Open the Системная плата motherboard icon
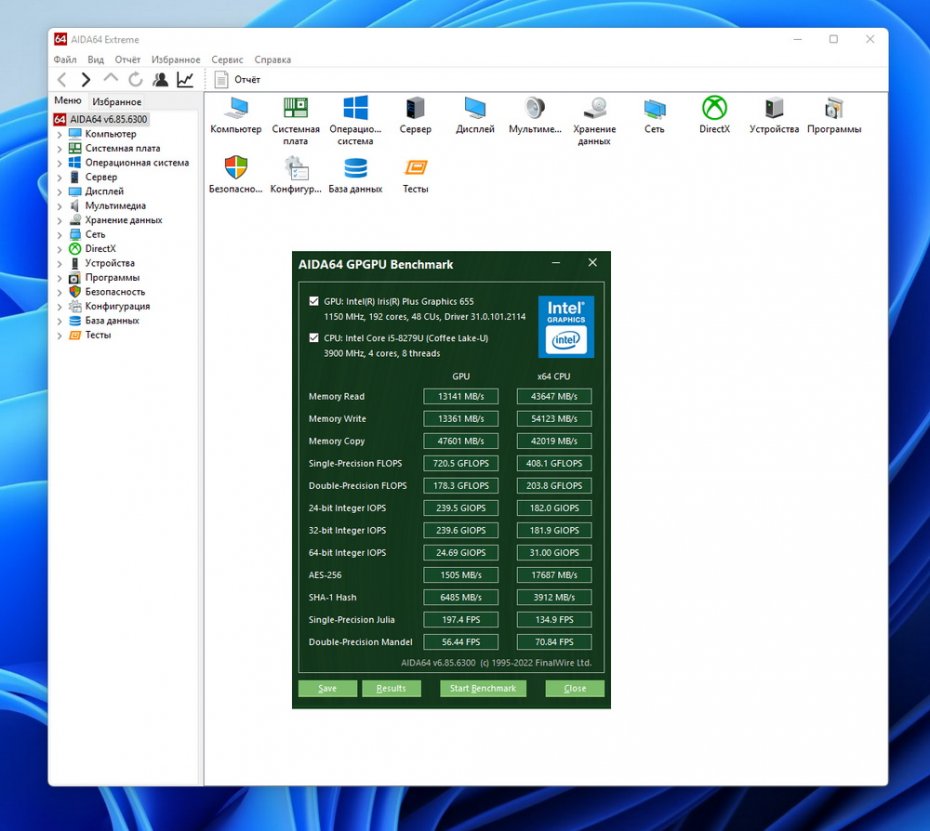This screenshot has height=831, width=930. point(295,109)
